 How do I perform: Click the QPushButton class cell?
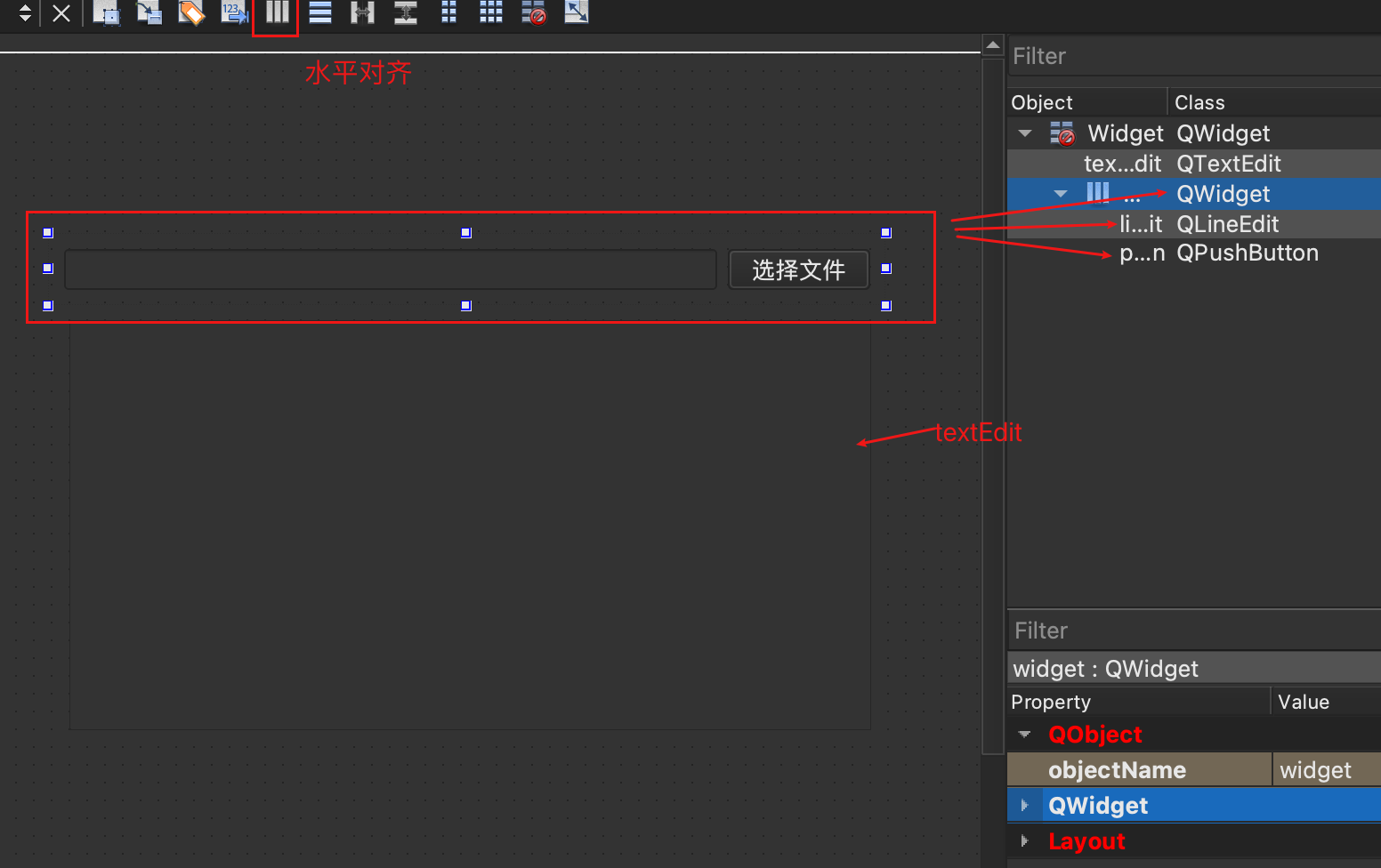1248,253
